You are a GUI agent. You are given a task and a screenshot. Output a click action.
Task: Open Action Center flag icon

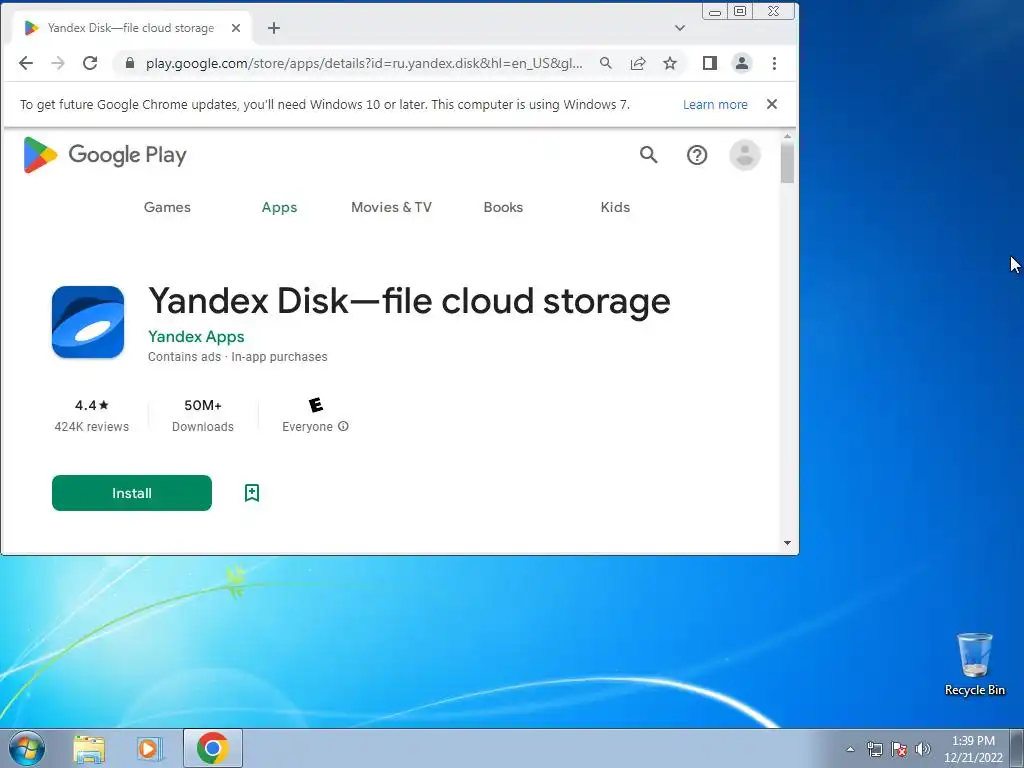pos(899,749)
